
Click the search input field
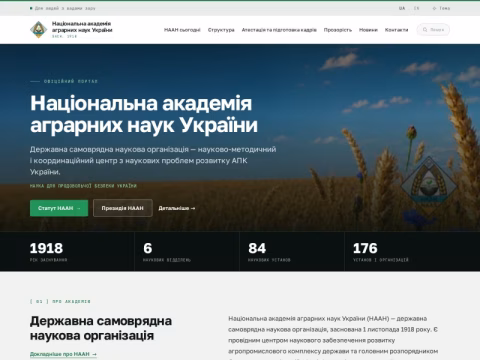coord(433,30)
